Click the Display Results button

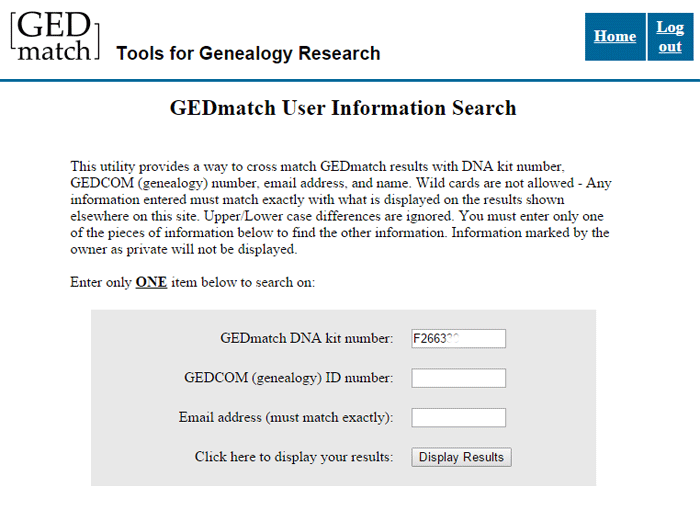coord(461,457)
